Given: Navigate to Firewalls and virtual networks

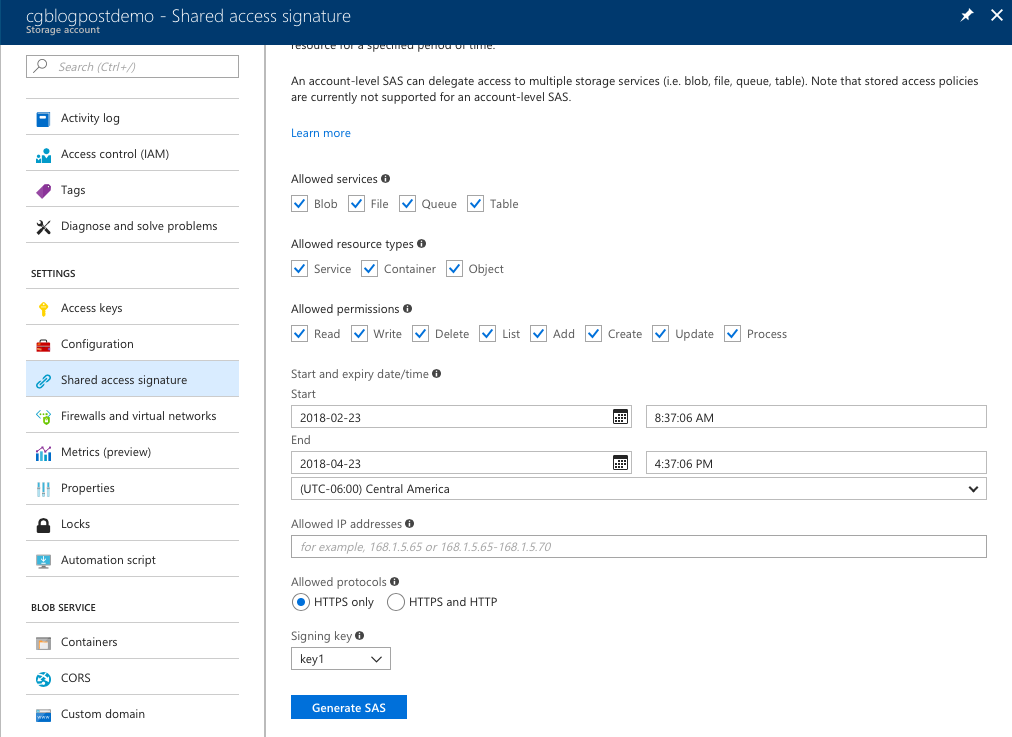Looking at the screenshot, I should tap(132, 416).
